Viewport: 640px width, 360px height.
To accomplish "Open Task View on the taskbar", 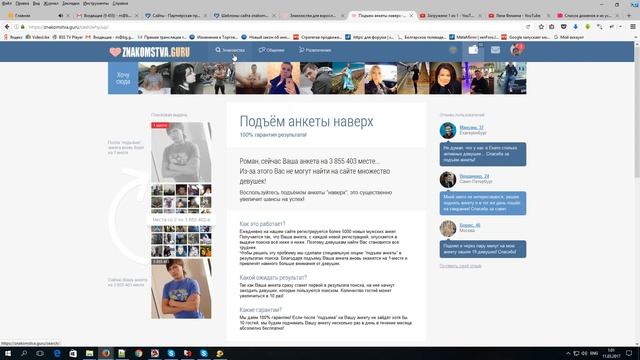I will click(40, 353).
